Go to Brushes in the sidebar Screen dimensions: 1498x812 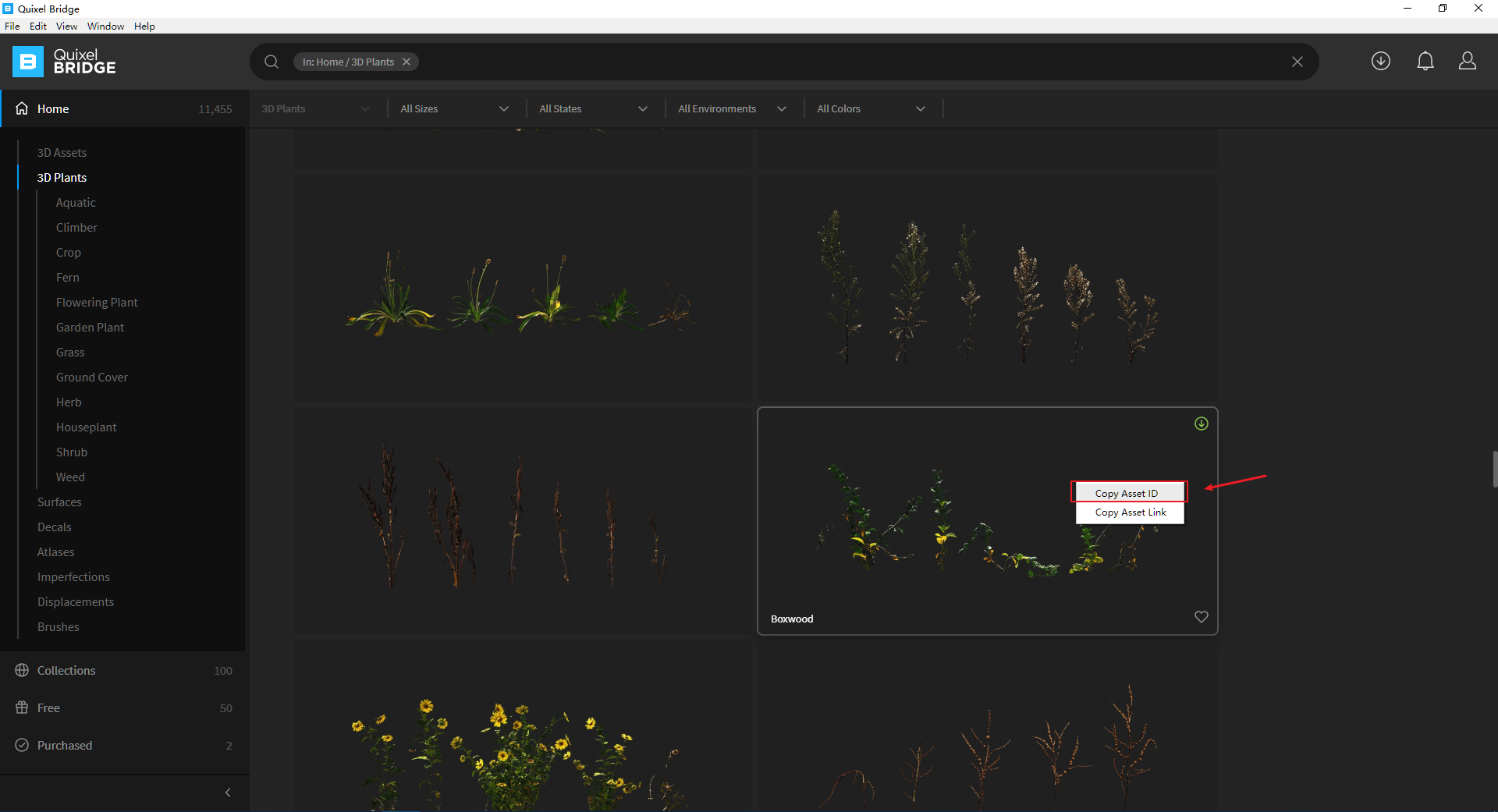click(59, 626)
